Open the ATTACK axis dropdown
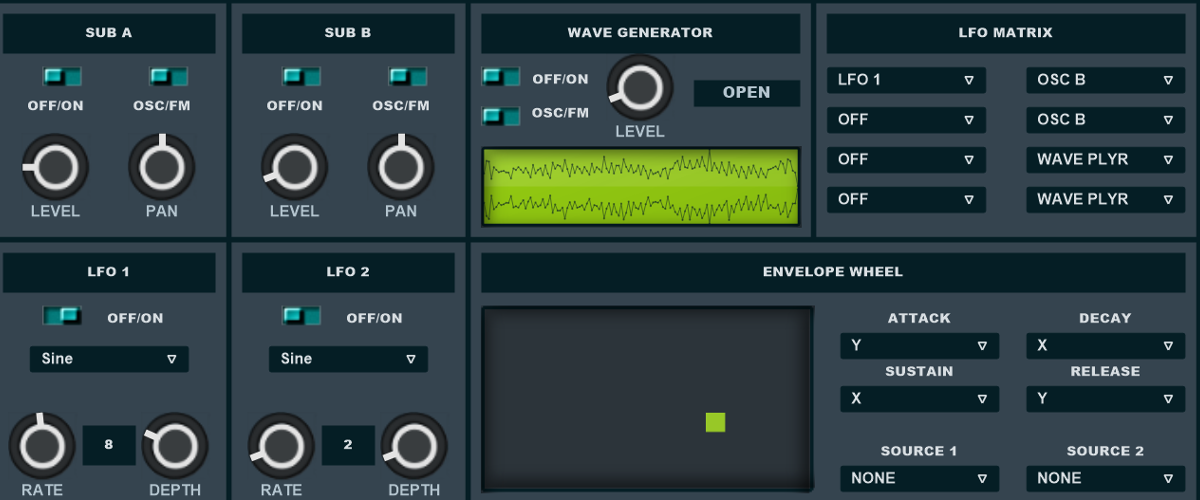Screen dimensions: 1200x500 coord(919,346)
